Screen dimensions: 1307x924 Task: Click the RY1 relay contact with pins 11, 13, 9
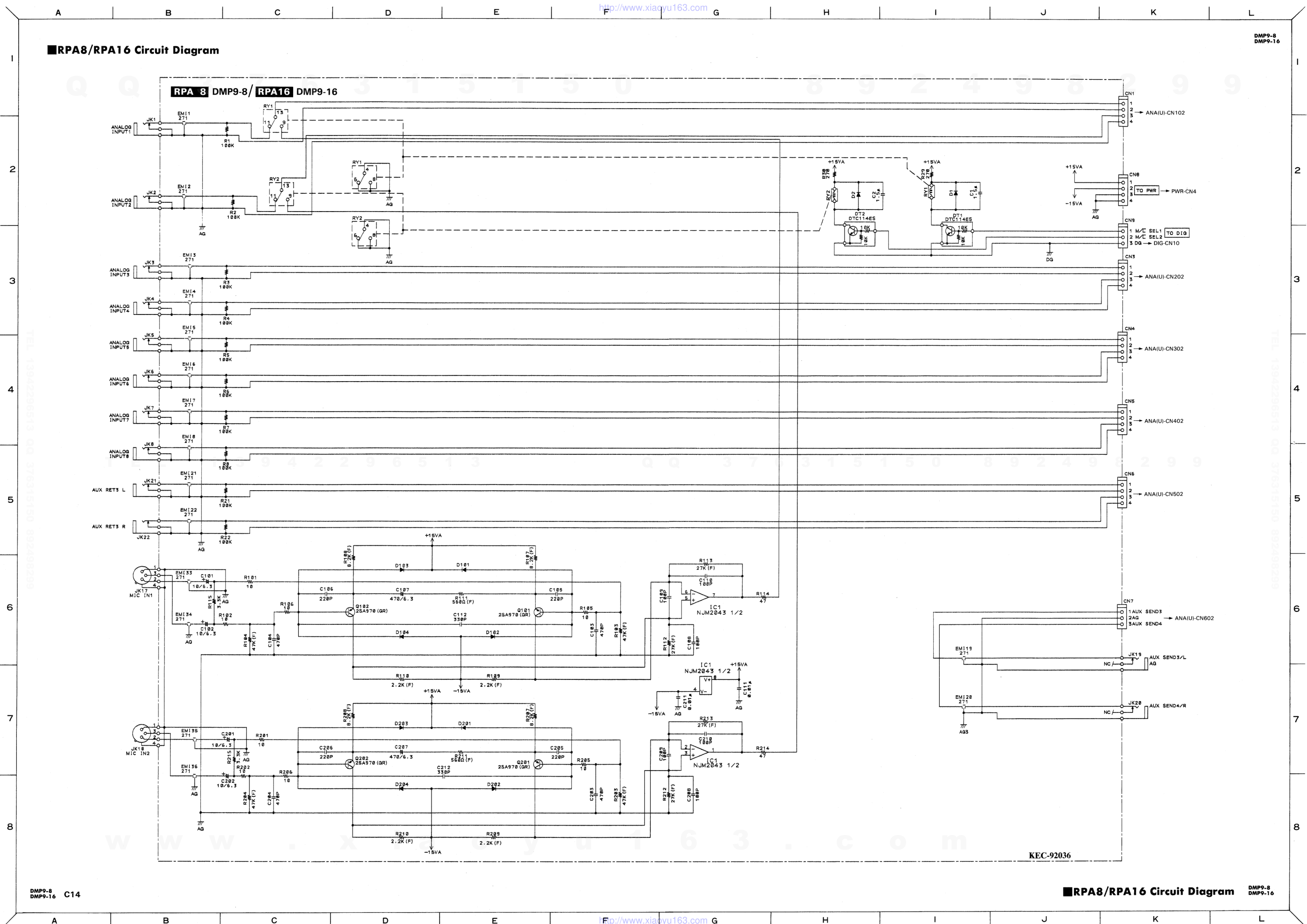click(x=275, y=121)
